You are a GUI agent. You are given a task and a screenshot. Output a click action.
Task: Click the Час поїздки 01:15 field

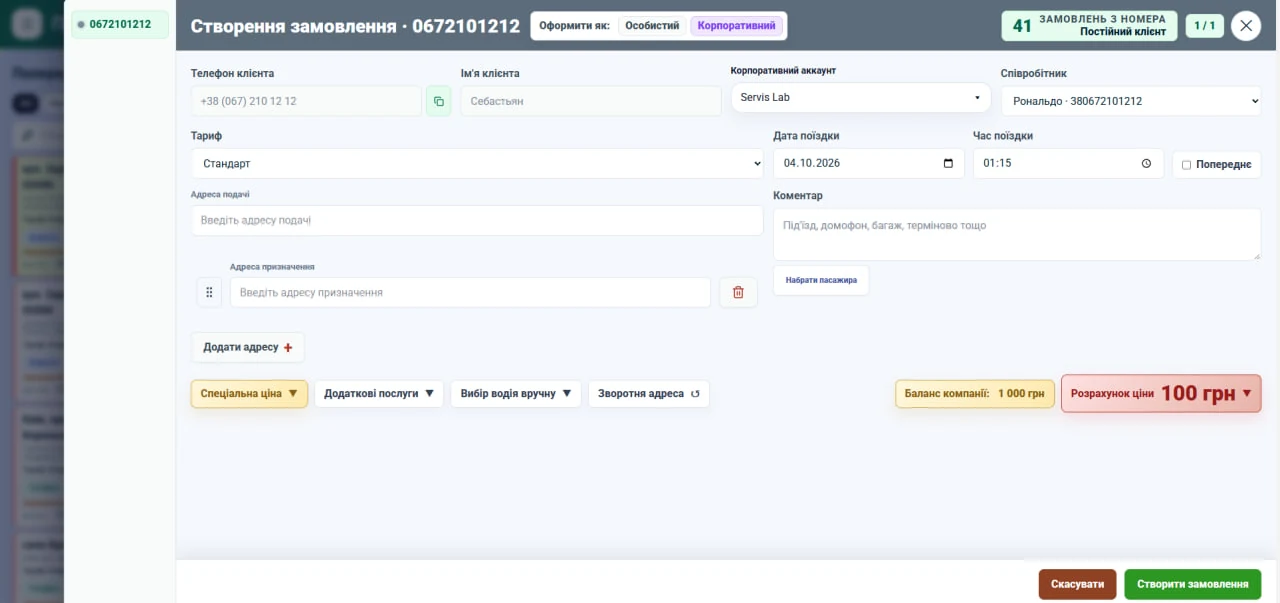tap(1068, 163)
